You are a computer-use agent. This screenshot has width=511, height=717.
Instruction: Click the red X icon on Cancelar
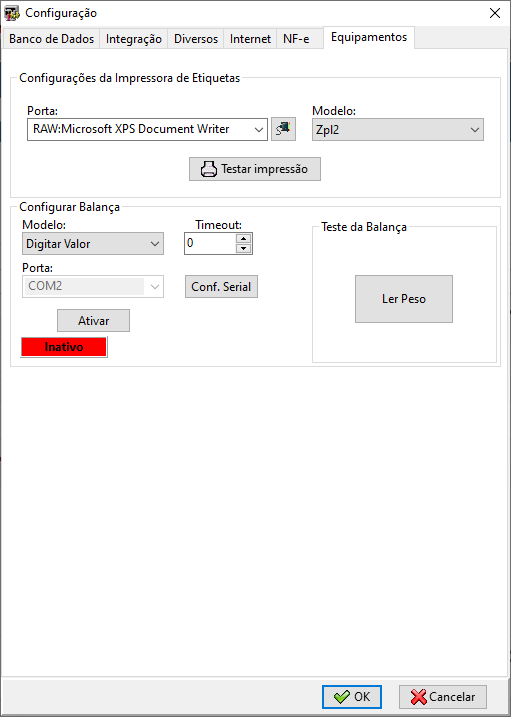(419, 697)
